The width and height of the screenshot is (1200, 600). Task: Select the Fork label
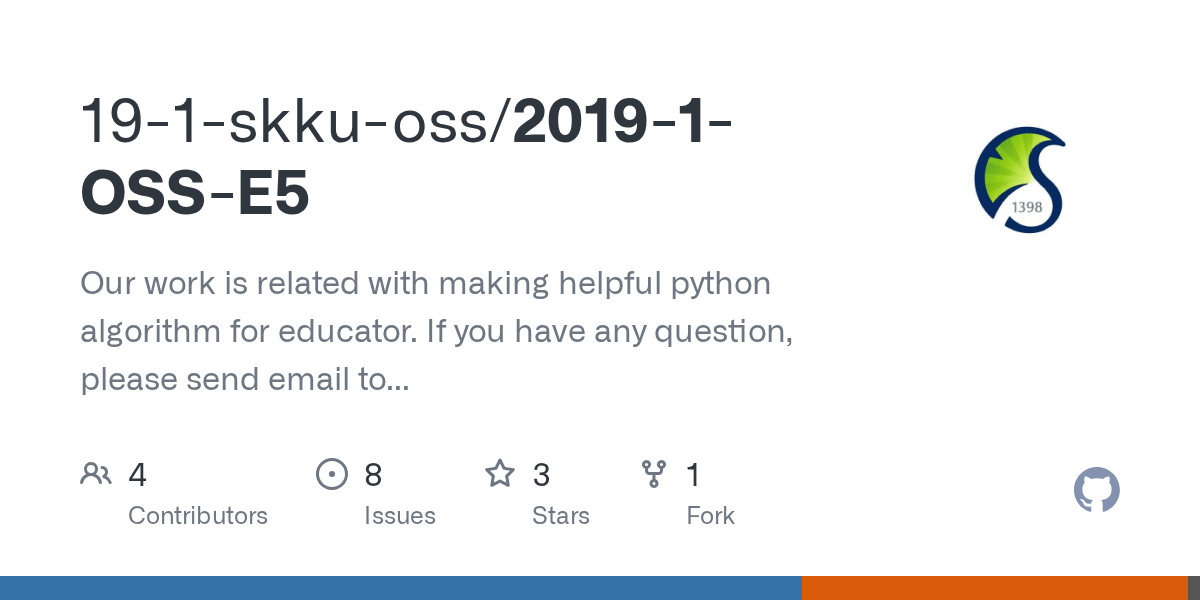click(x=711, y=516)
